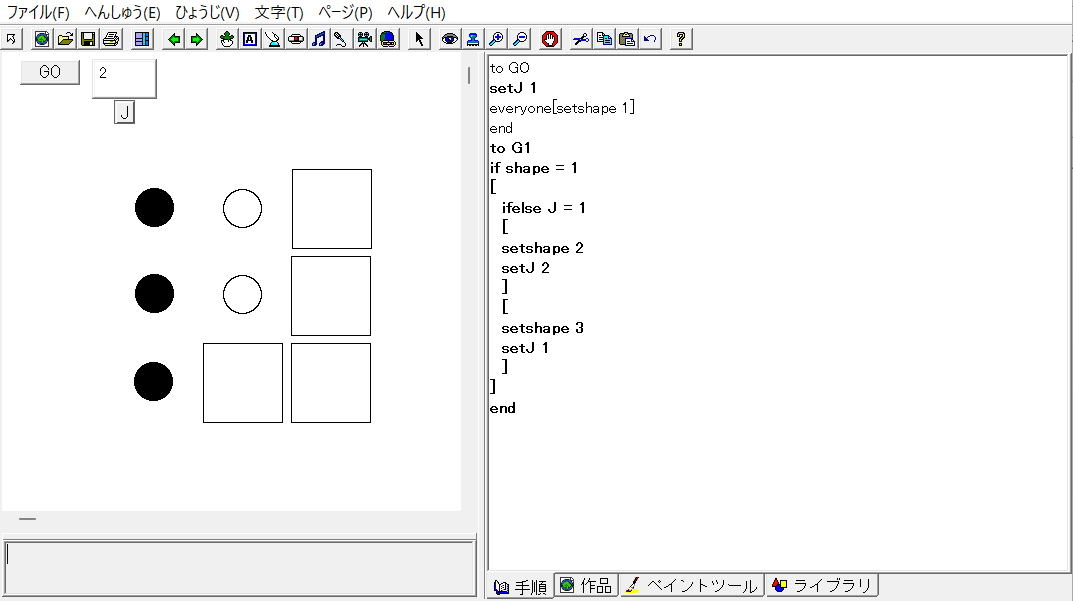Switch to the 作品 tab
The height and width of the screenshot is (601, 1073).
pos(586,586)
